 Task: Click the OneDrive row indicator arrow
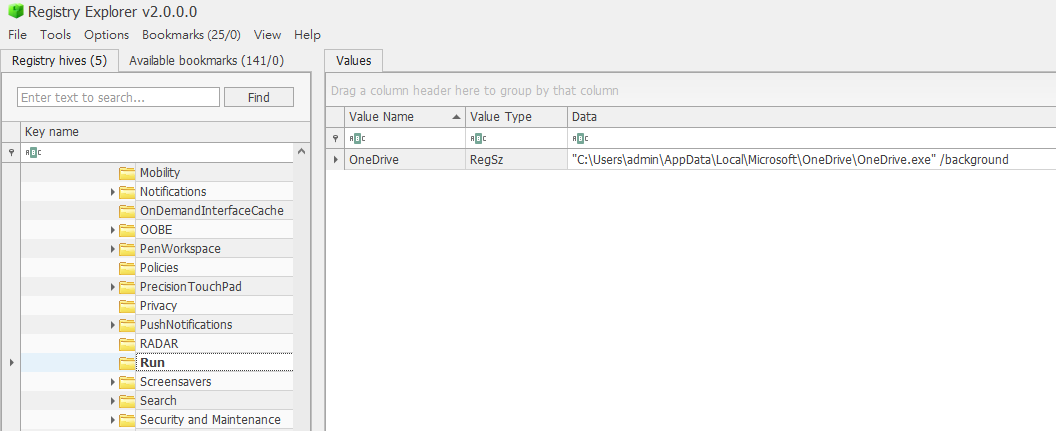point(335,160)
